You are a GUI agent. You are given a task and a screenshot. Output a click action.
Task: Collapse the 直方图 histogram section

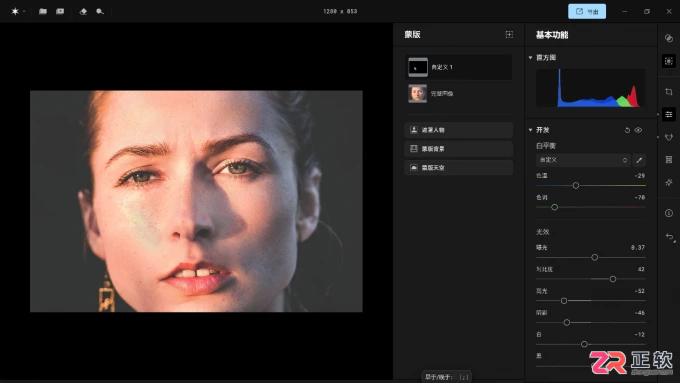tap(530, 57)
